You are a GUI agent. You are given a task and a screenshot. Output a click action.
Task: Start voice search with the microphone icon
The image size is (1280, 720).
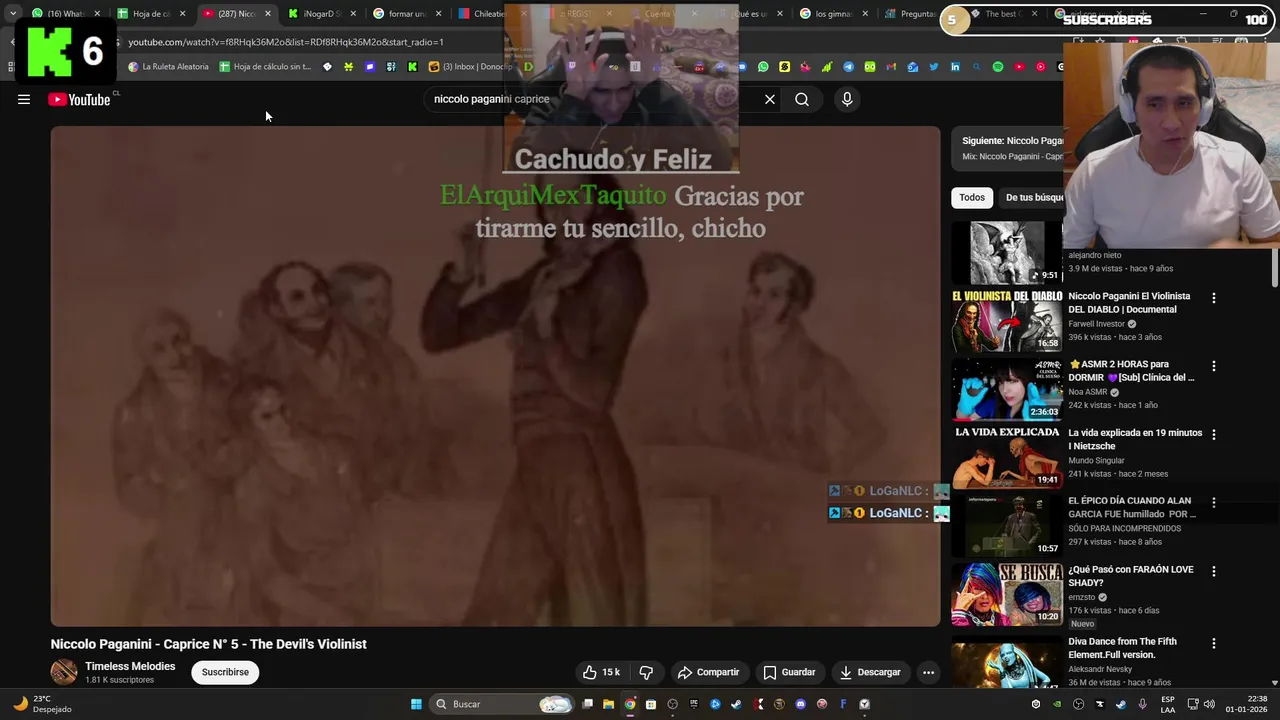(847, 99)
